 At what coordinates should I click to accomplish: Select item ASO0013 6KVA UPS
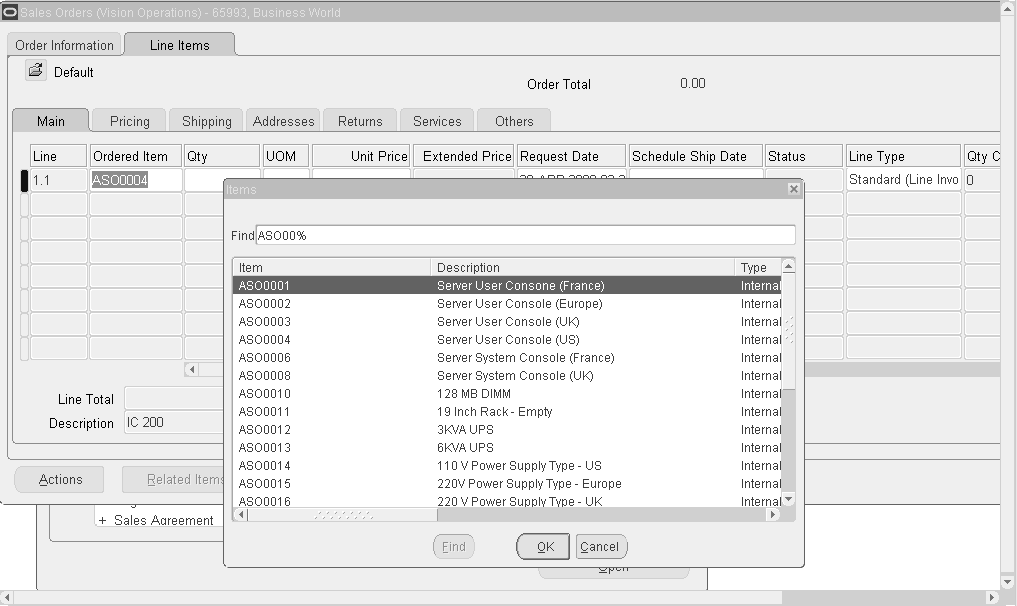pos(507,448)
